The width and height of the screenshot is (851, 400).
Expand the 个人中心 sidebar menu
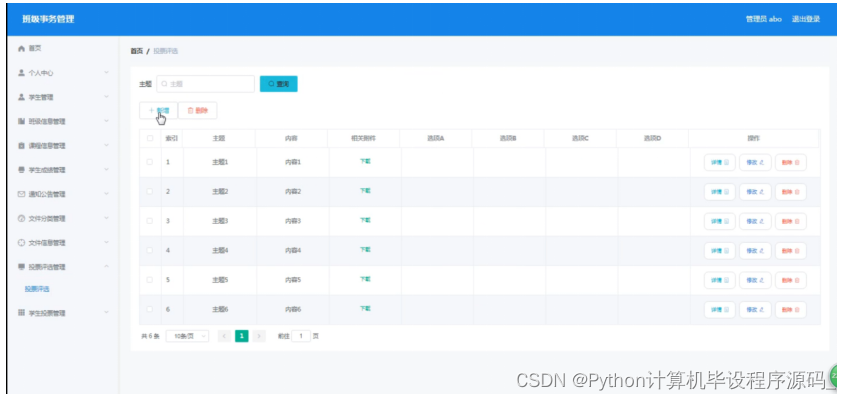click(63, 73)
